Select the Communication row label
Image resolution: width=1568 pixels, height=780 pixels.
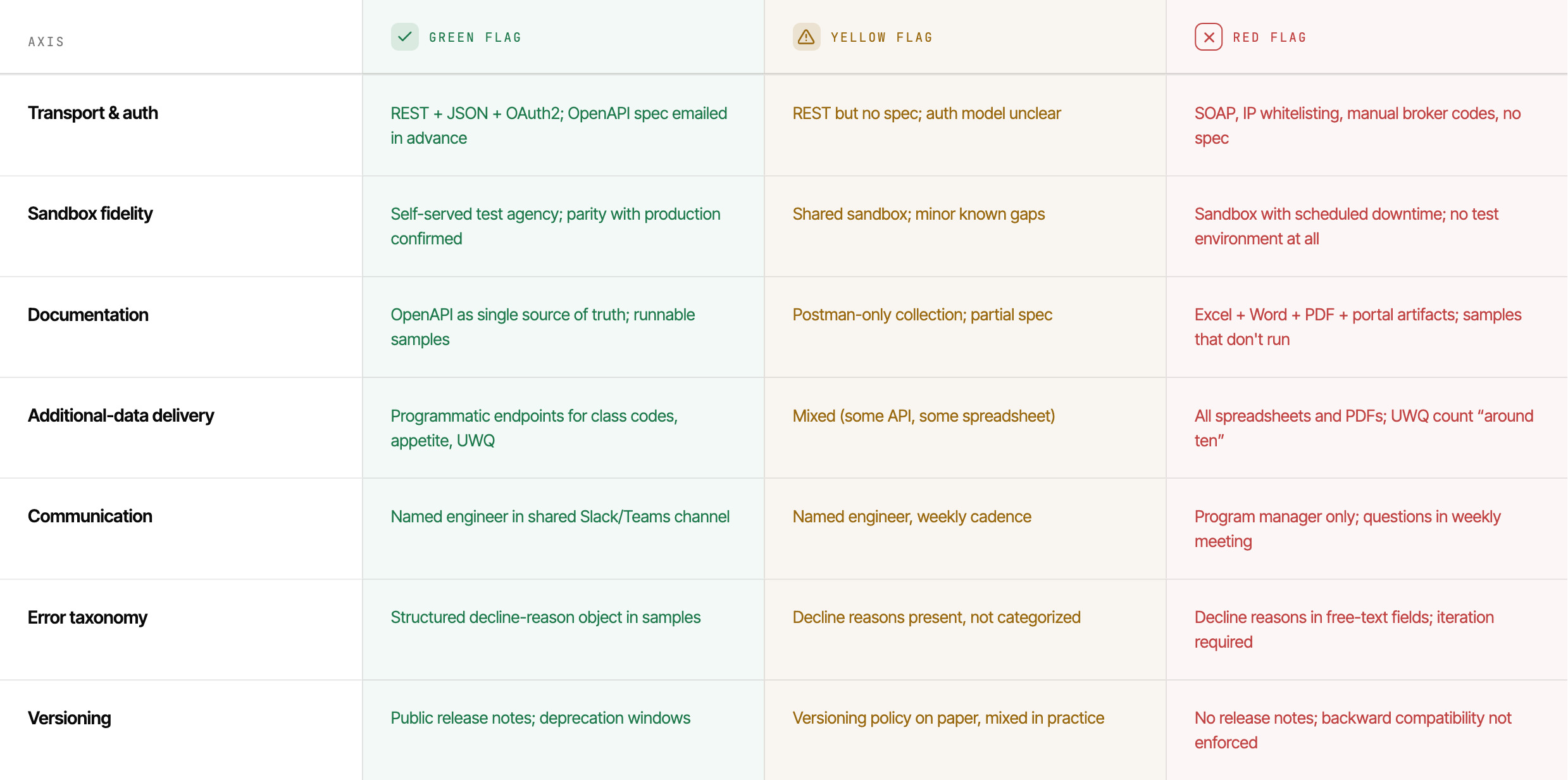pyautogui.click(x=90, y=516)
